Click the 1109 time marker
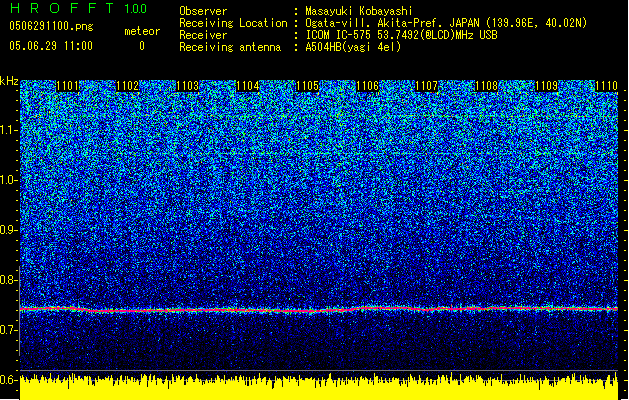The image size is (629, 400). click(x=546, y=86)
